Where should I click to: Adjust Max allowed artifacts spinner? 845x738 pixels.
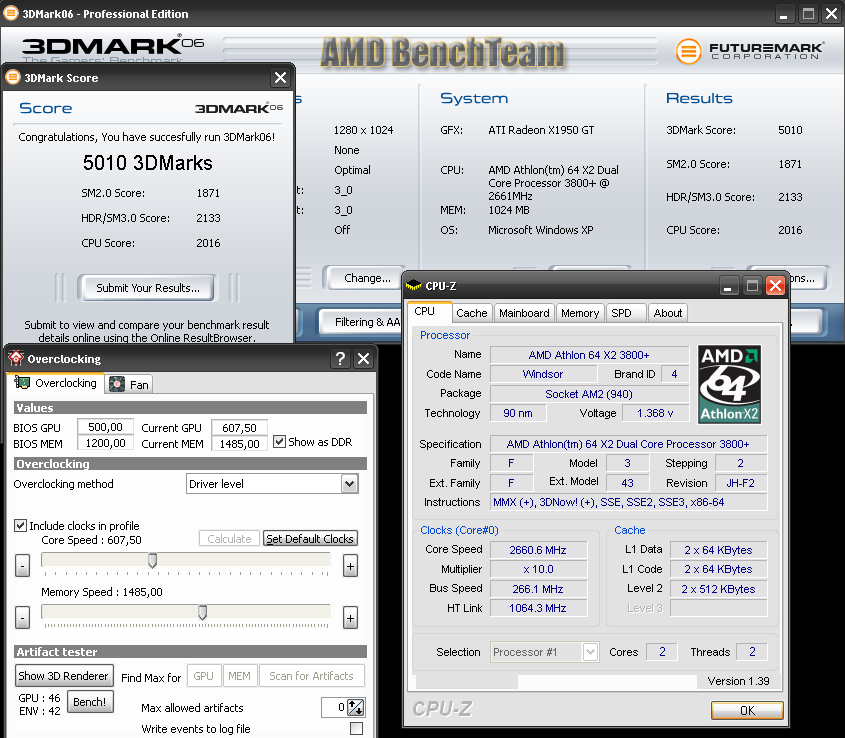(x=356, y=707)
